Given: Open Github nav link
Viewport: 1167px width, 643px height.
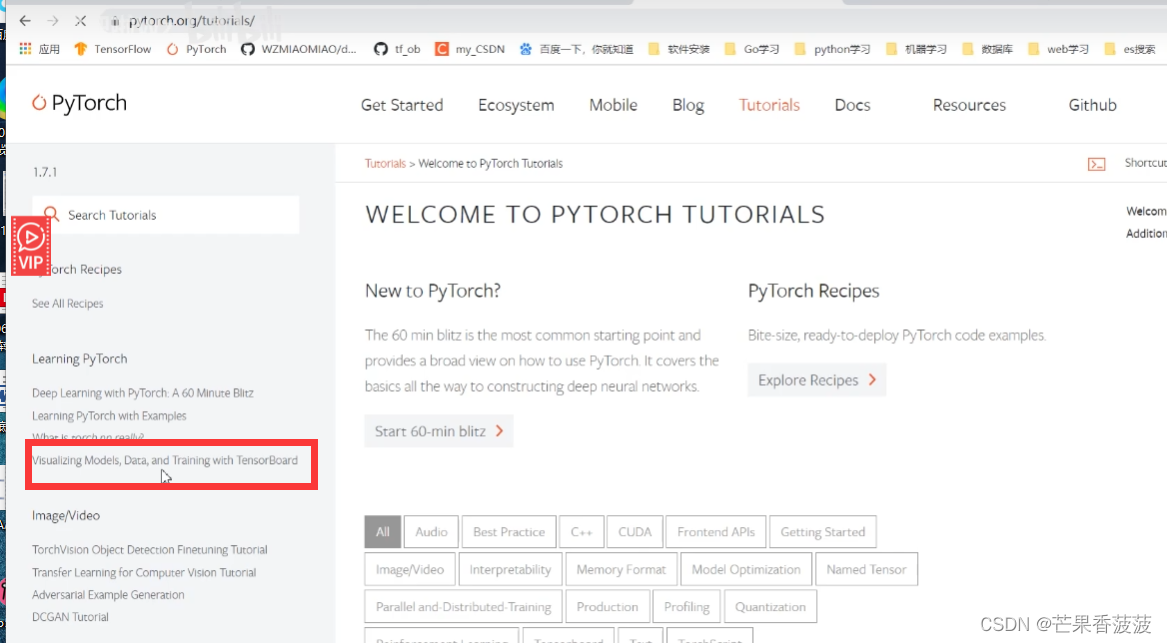Looking at the screenshot, I should tap(1093, 105).
